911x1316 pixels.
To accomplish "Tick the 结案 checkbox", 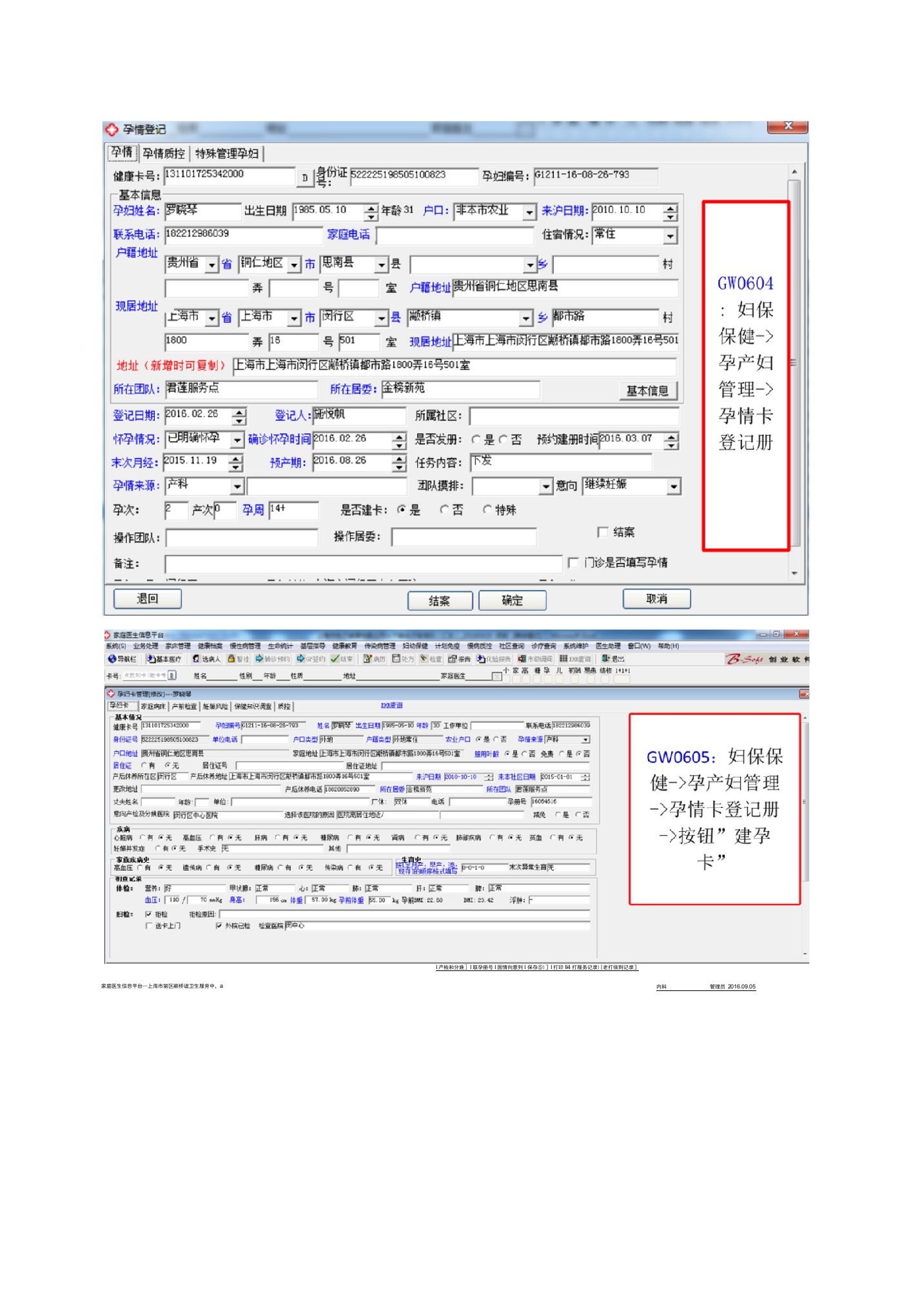I will (x=602, y=532).
